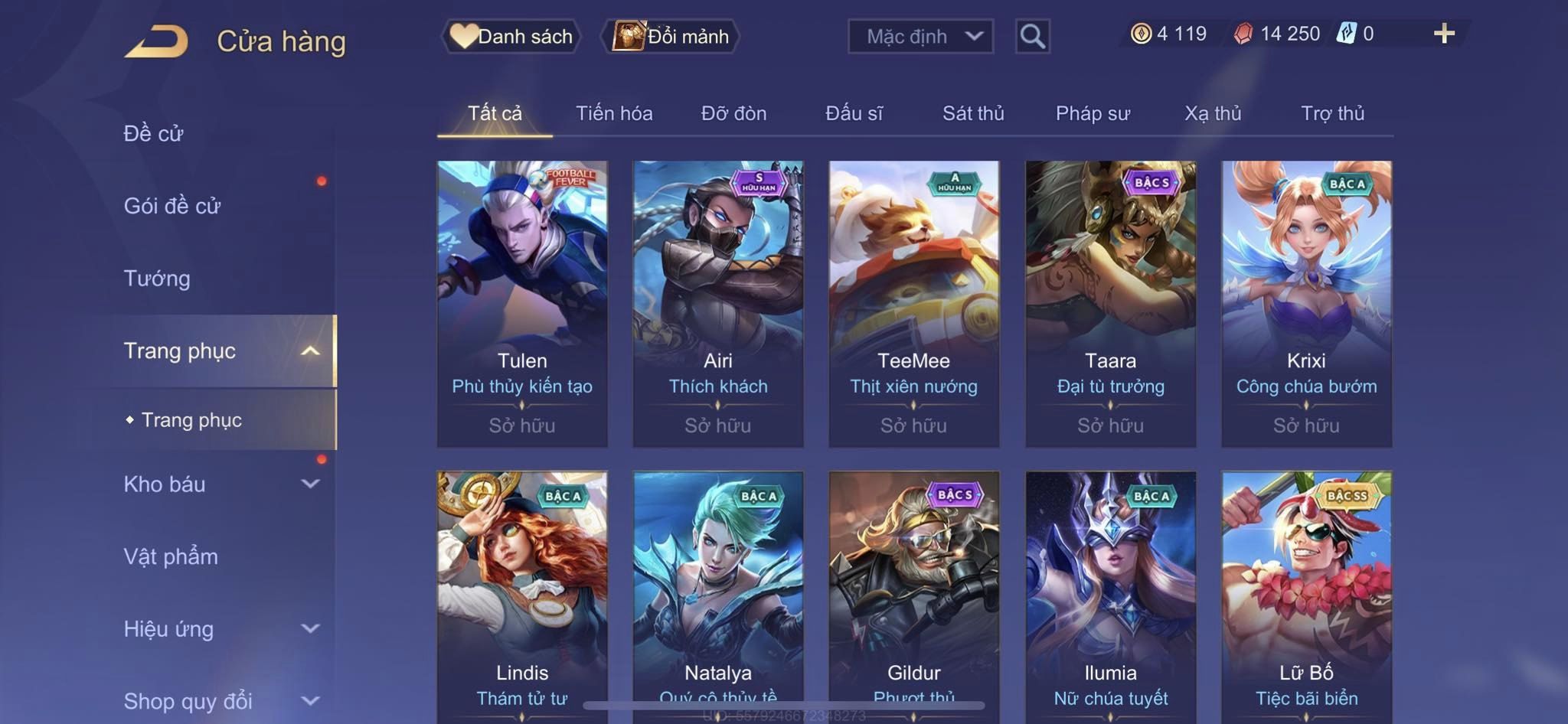The width and height of the screenshot is (1568, 724).
Task: Switch to the Pháp sư tab
Action: [x=1093, y=113]
